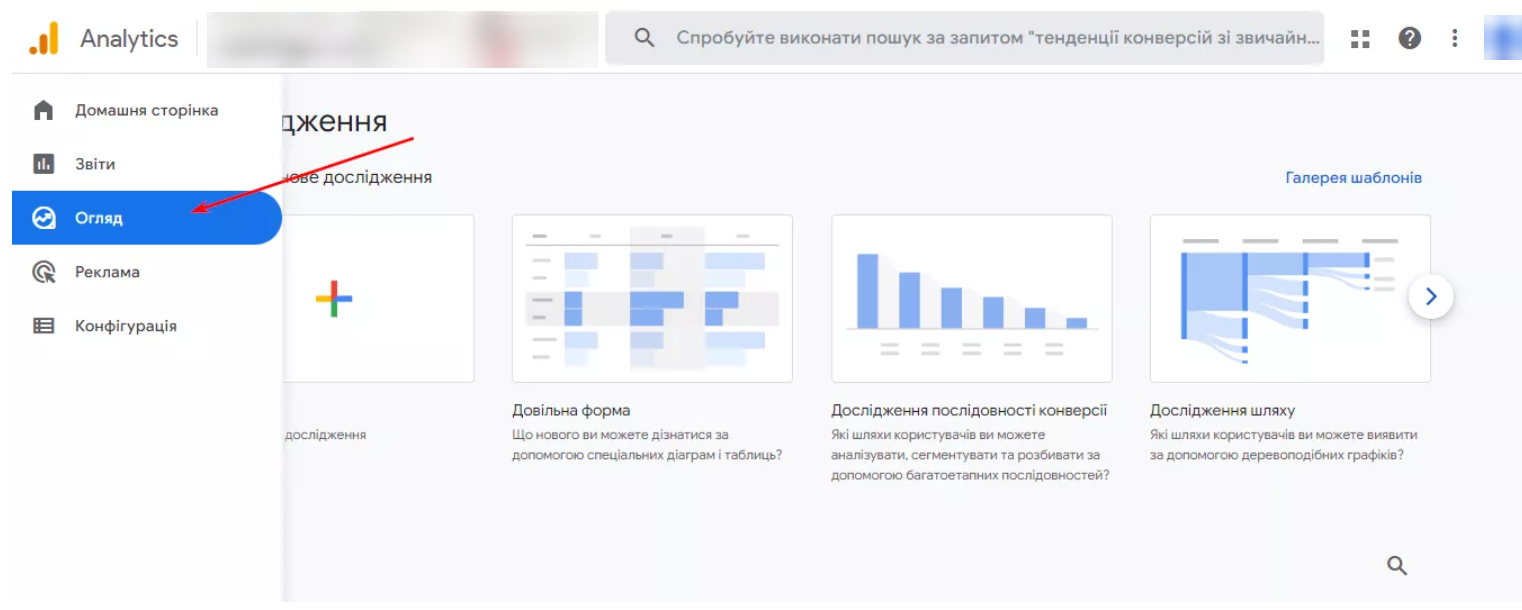Click the Google Analytics logo icon

pyautogui.click(x=44, y=39)
